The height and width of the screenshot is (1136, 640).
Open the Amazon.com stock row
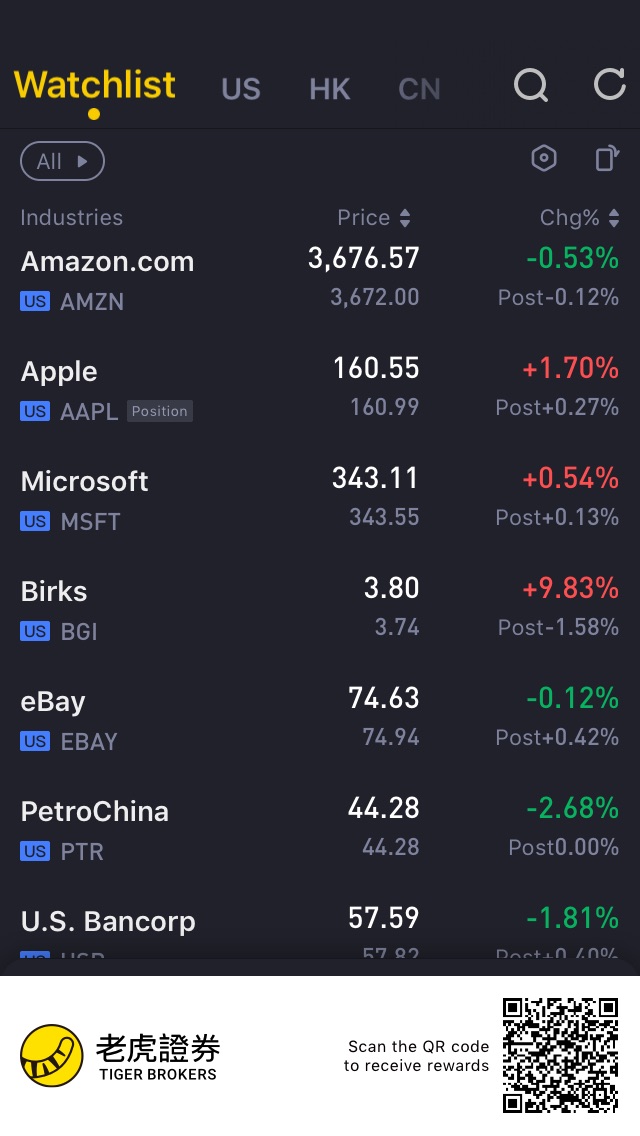(320, 279)
